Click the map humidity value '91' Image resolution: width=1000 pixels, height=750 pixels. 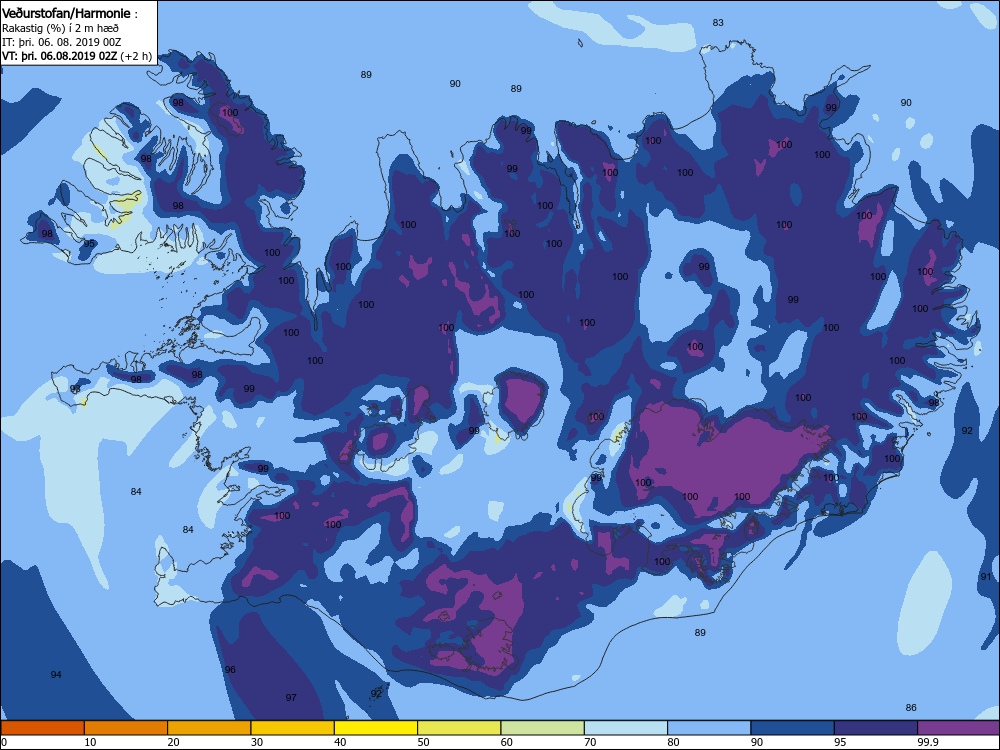tap(986, 576)
